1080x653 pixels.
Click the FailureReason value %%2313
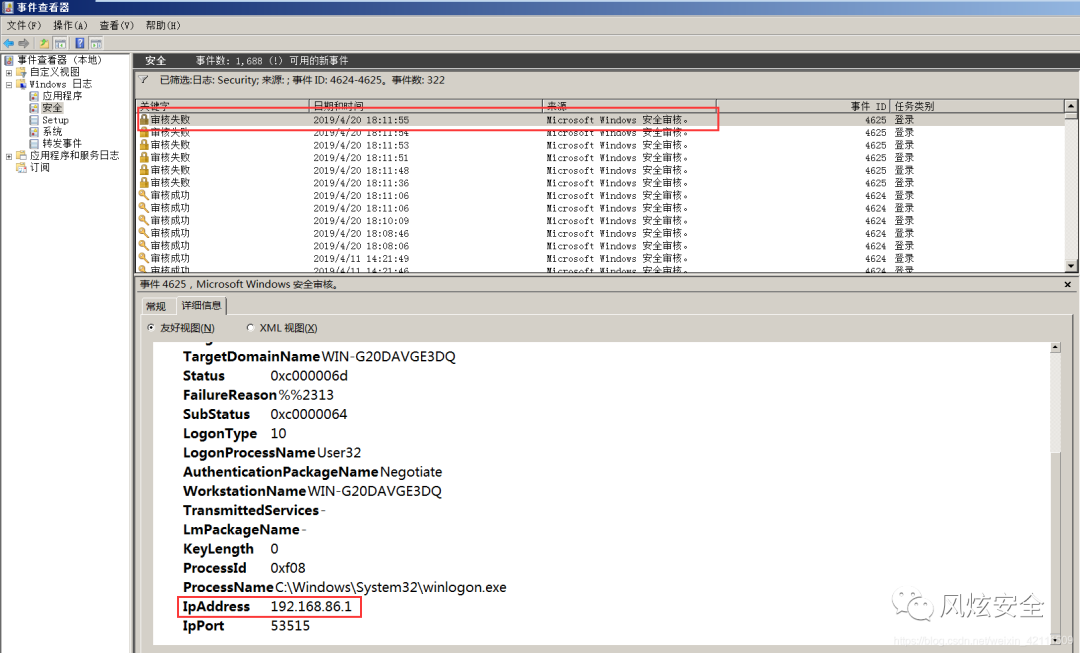(x=306, y=395)
